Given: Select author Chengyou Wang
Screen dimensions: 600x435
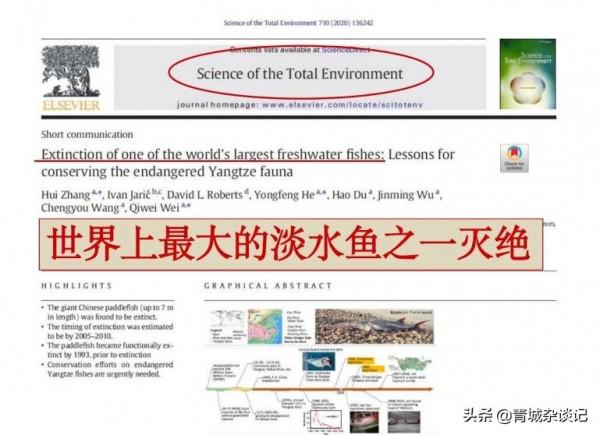Looking at the screenshot, I should [x=80, y=208].
